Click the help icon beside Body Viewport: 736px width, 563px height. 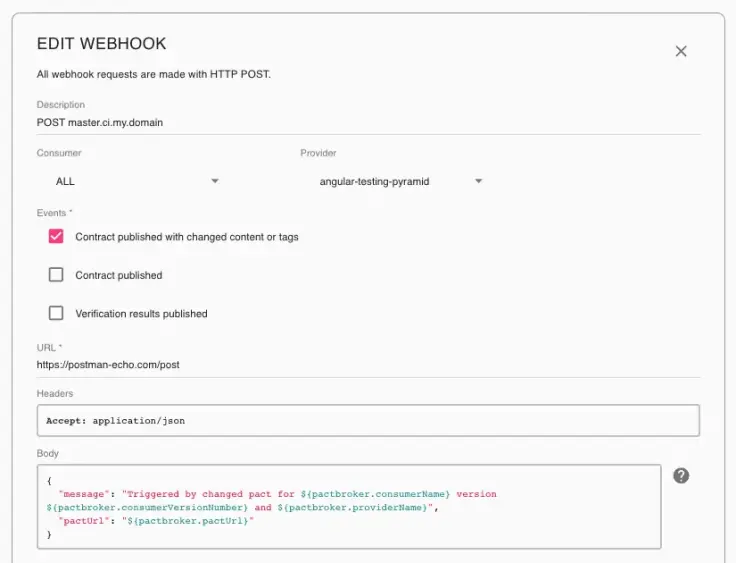tap(681, 475)
